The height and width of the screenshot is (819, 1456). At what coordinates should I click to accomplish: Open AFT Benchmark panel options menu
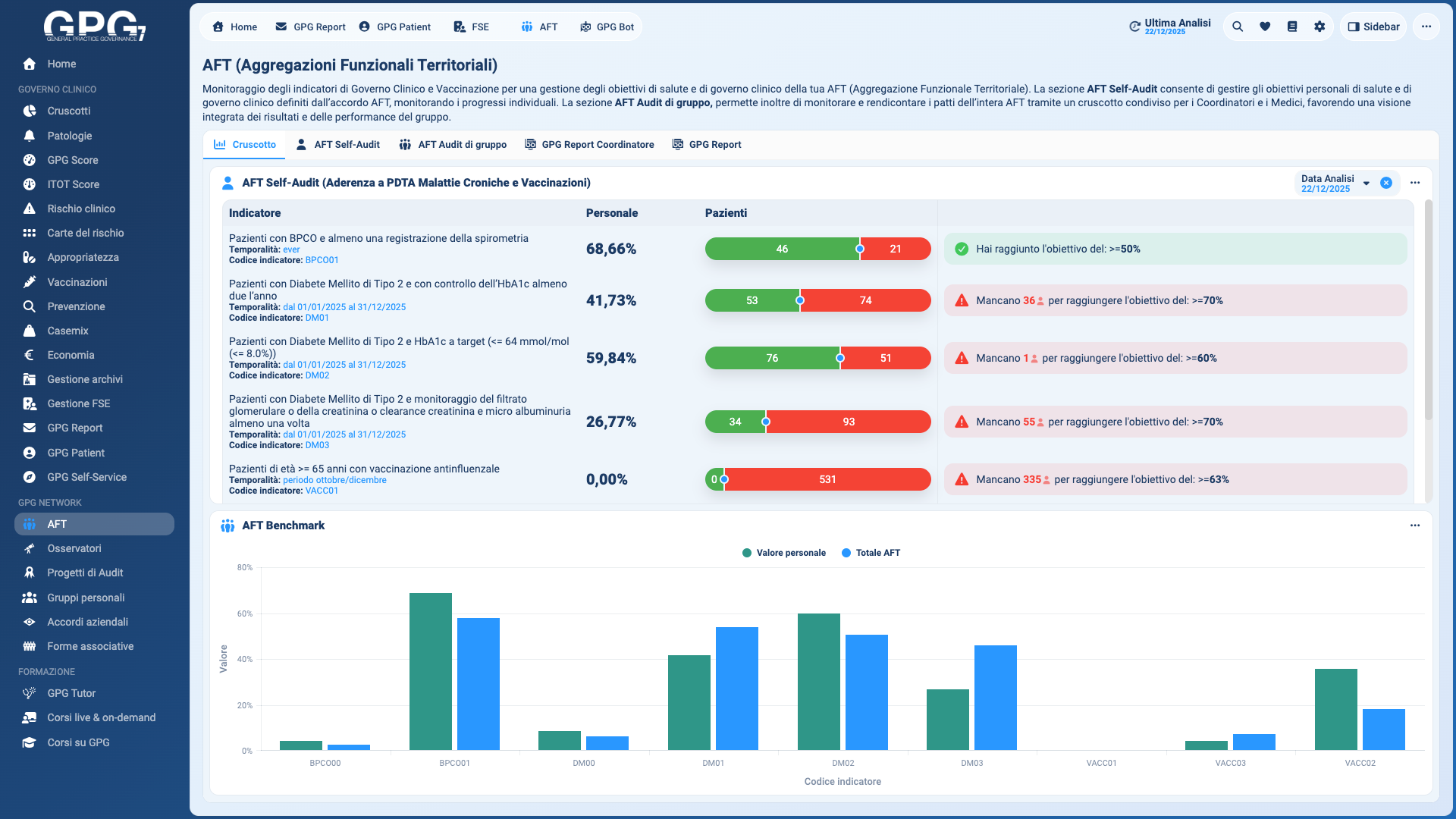(x=1415, y=526)
